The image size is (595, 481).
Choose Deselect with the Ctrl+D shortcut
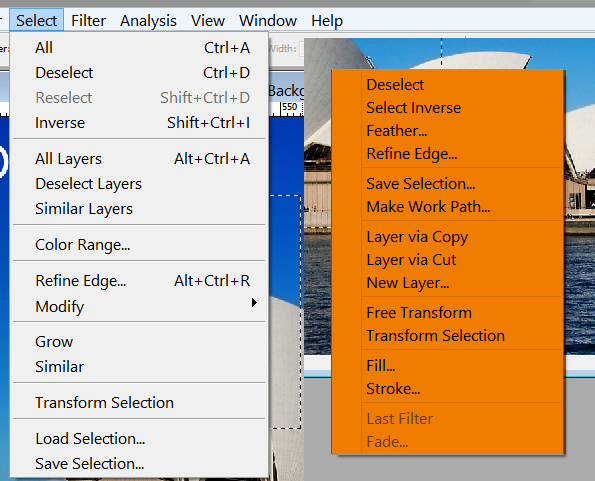(139, 73)
